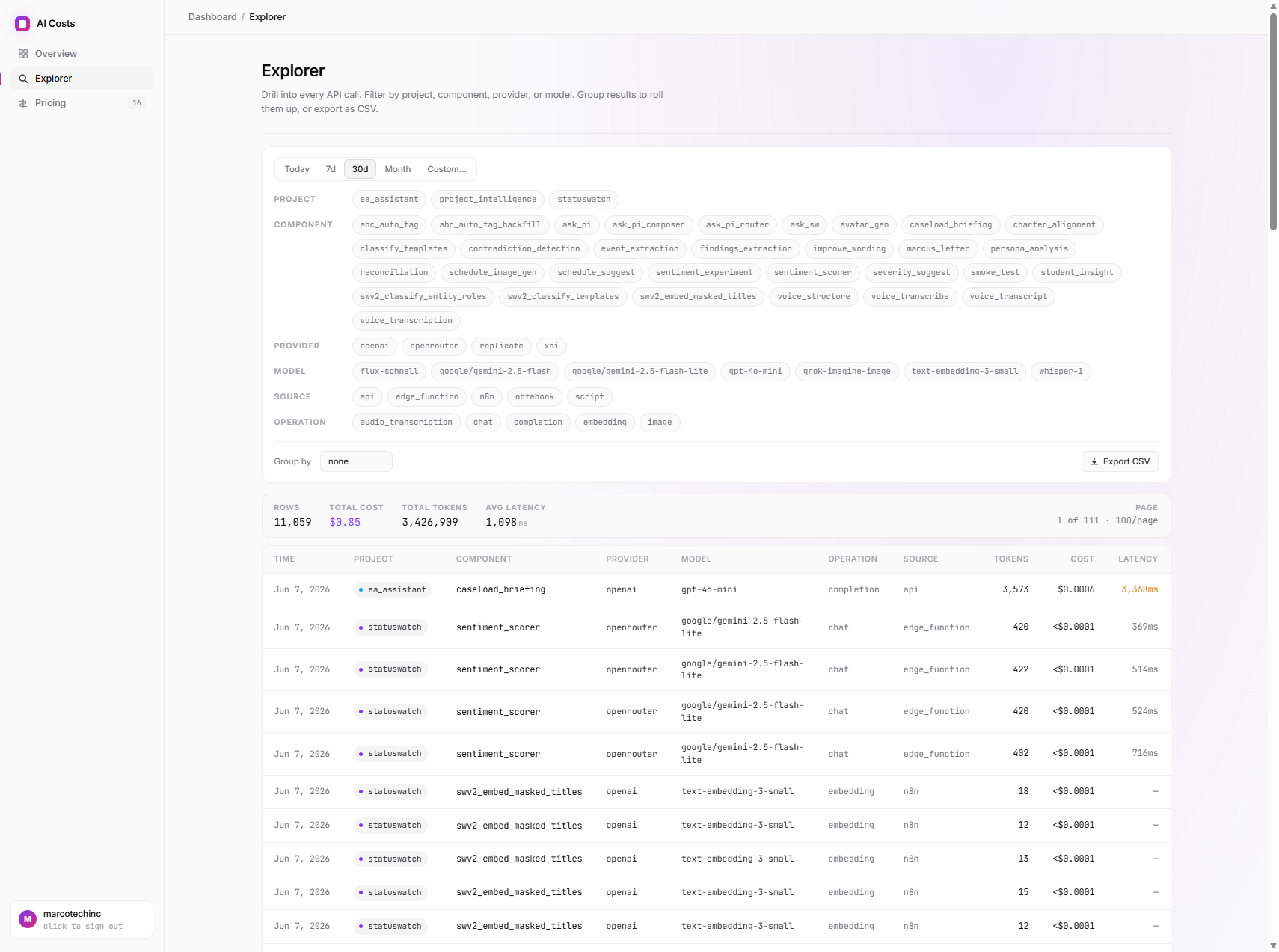The image size is (1279, 952).
Task: Select the Custom... time range
Action: (x=447, y=169)
